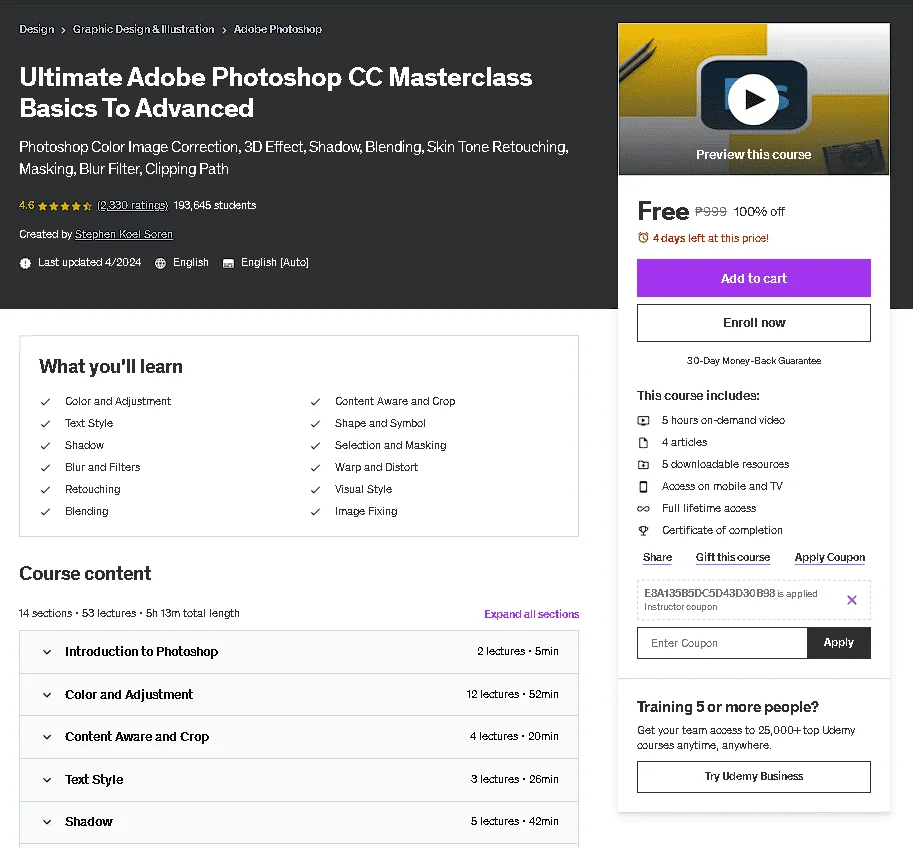Open the 2,330 ratings link

(132, 205)
